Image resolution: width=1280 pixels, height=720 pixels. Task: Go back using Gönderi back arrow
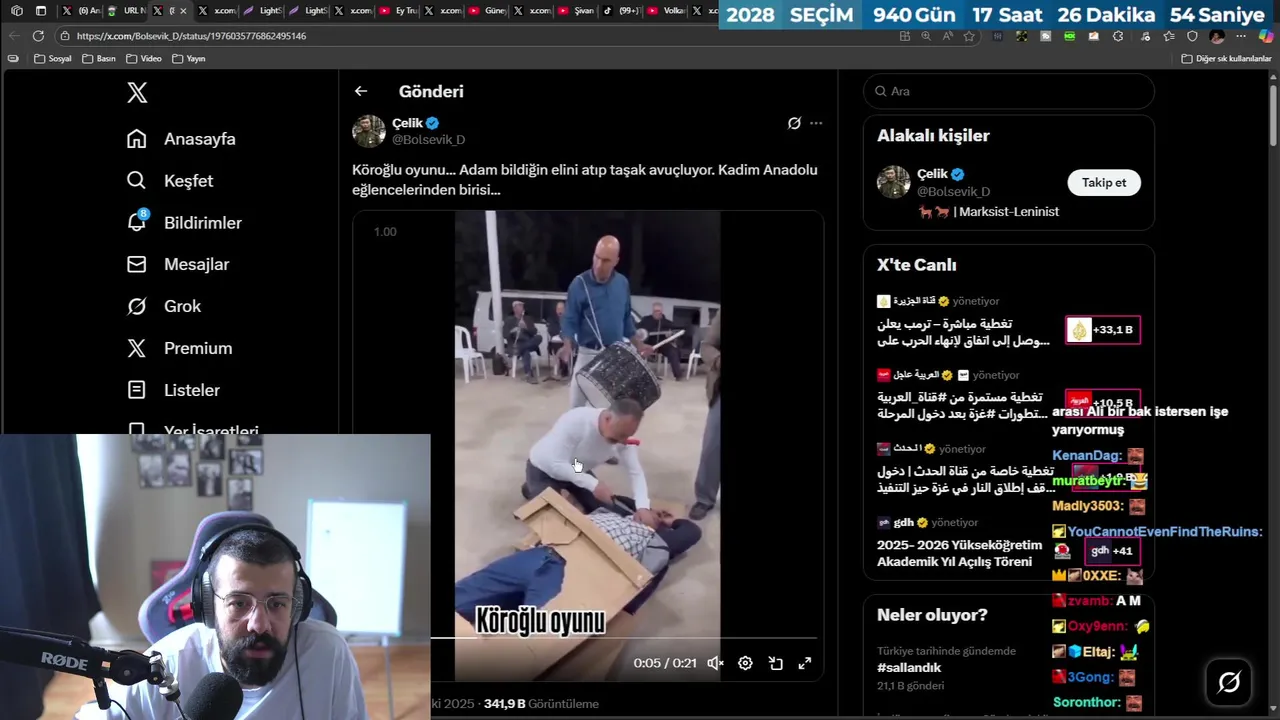point(361,91)
